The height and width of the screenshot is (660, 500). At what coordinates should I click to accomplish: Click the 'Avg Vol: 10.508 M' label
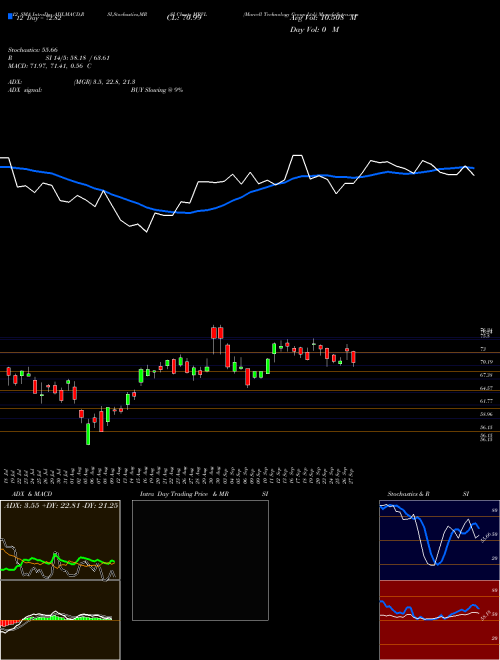[x=324, y=18]
